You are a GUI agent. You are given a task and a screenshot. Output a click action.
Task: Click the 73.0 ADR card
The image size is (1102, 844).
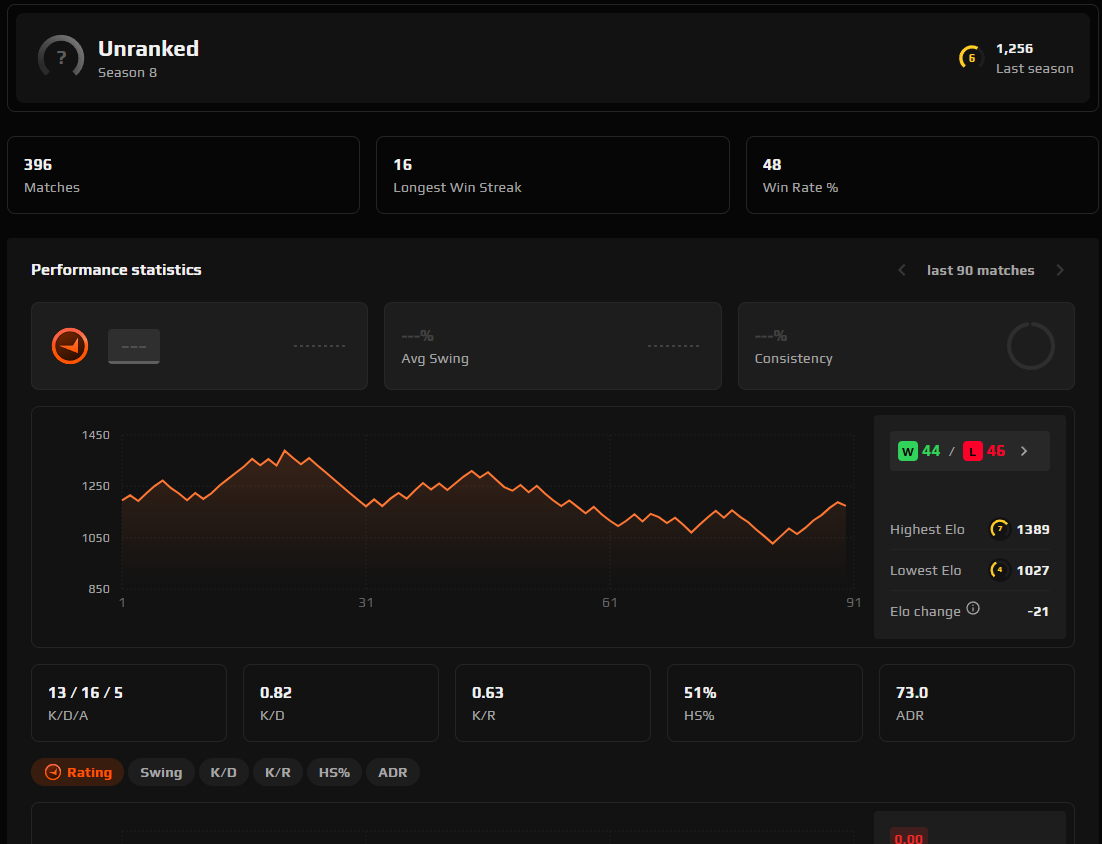tap(977, 703)
